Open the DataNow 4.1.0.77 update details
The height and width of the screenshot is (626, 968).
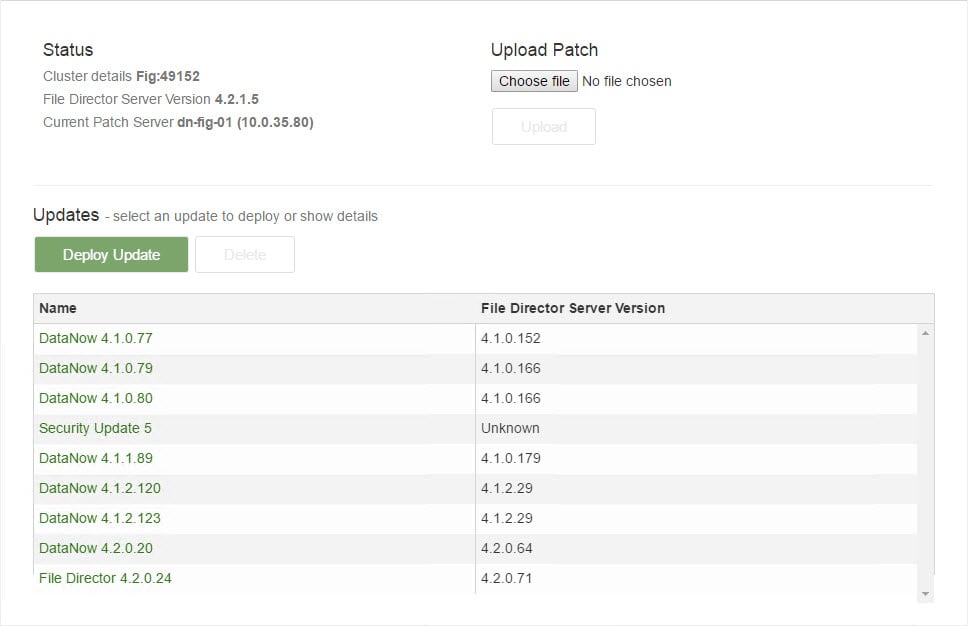tap(95, 338)
